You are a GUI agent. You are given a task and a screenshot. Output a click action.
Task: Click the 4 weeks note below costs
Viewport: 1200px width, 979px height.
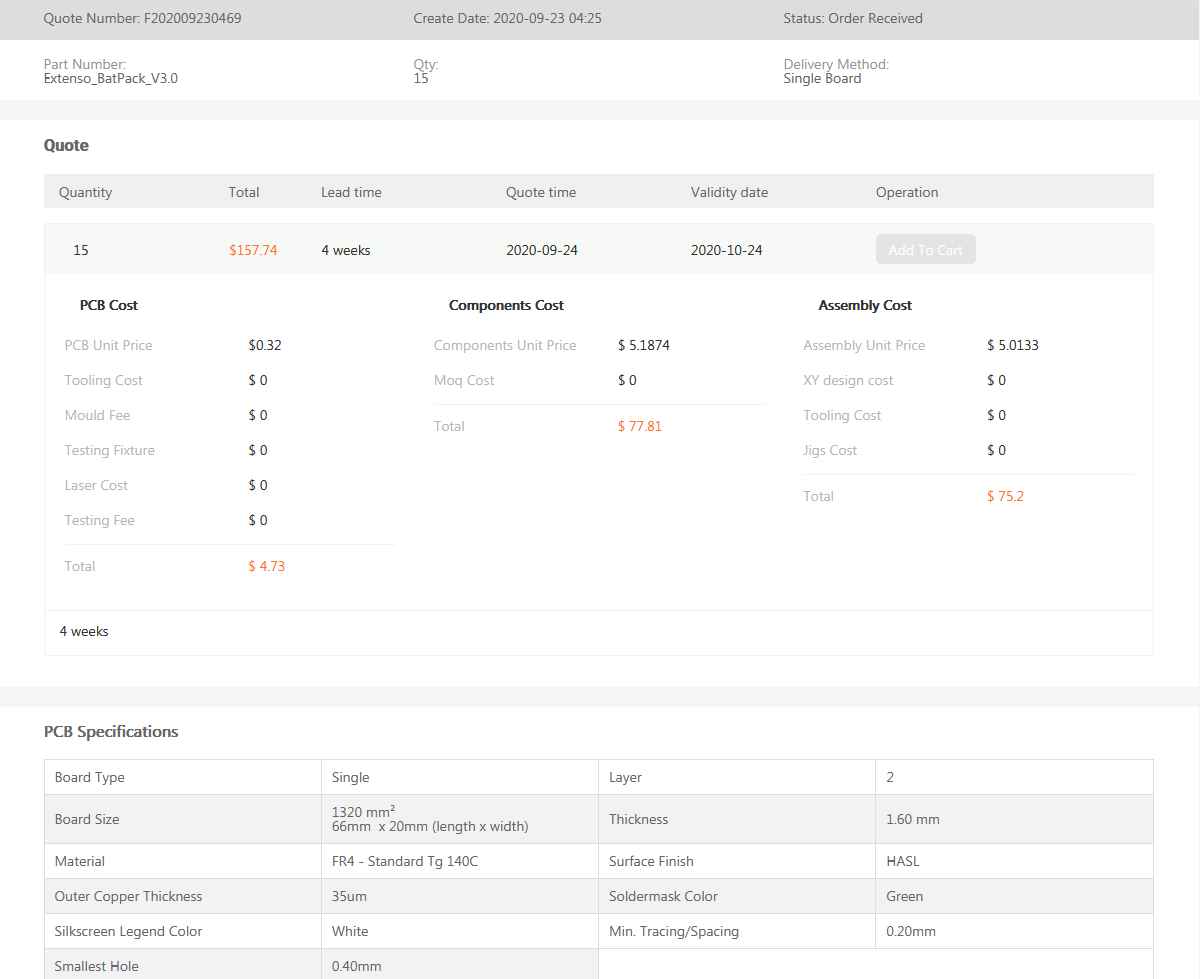pos(84,632)
